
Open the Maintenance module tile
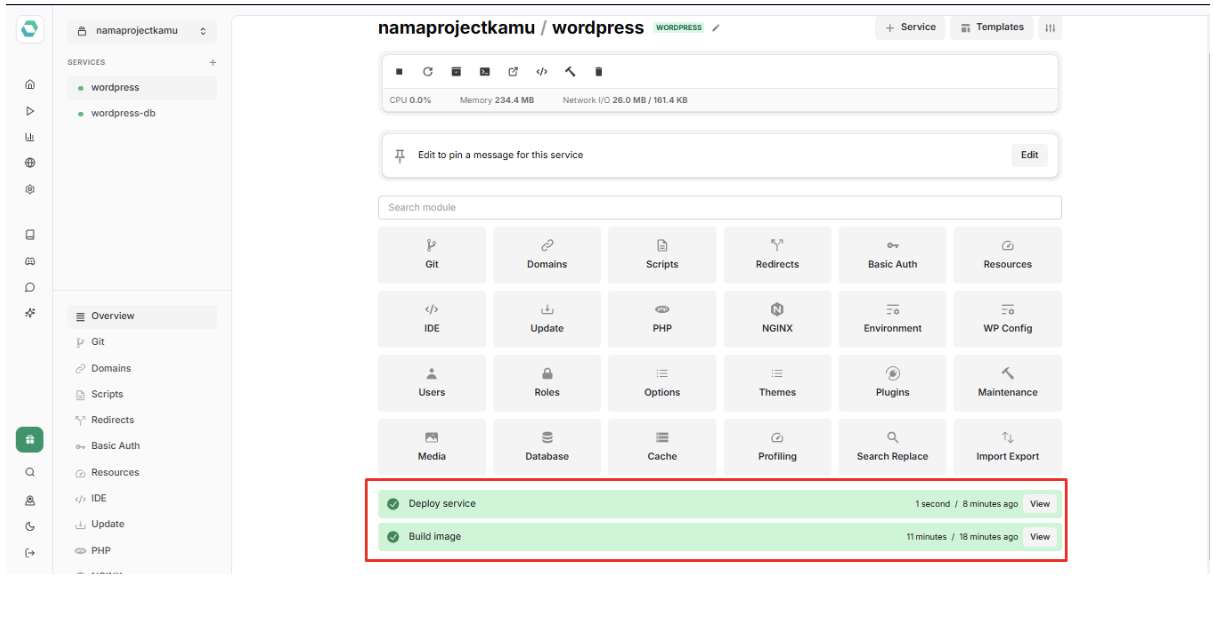(1007, 383)
